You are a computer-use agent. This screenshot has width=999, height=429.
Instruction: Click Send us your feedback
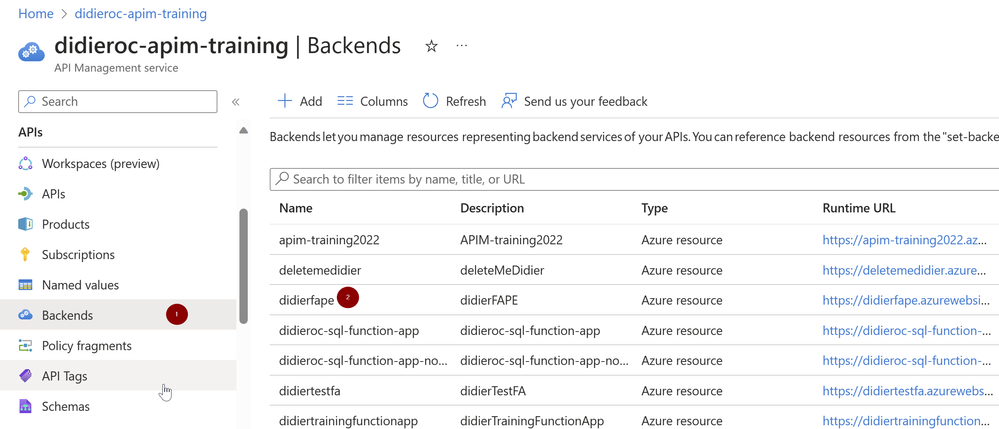(574, 101)
